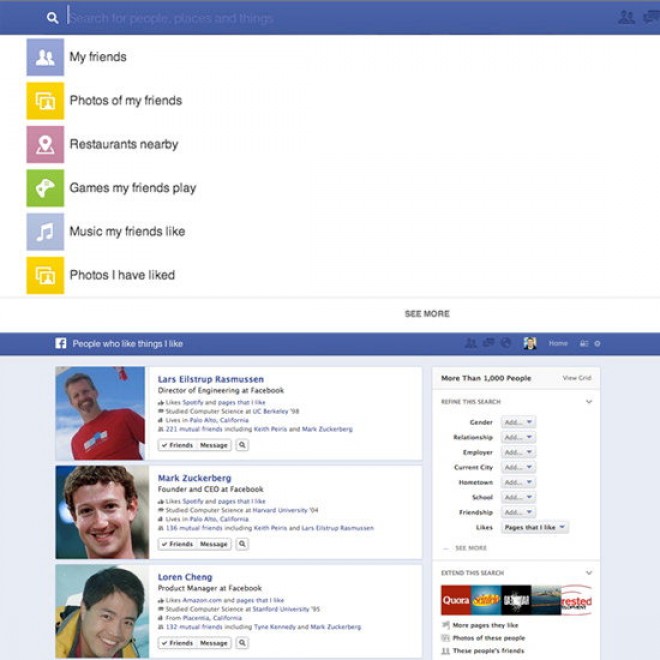Choose 'Photos I have liked' suggestion
This screenshot has height=660, width=660.
pyautogui.click(x=122, y=275)
